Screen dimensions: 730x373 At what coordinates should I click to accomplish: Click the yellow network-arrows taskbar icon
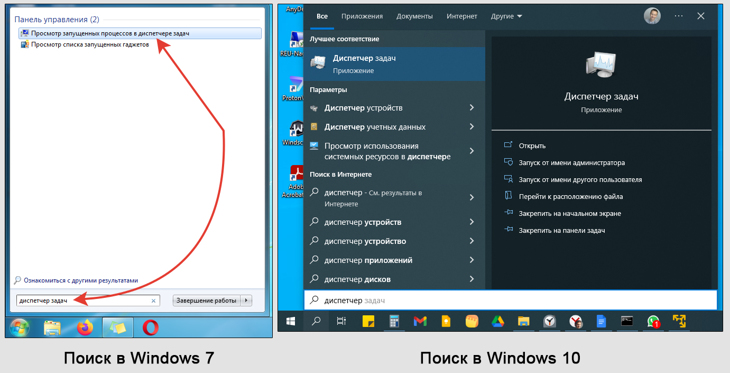click(x=679, y=321)
